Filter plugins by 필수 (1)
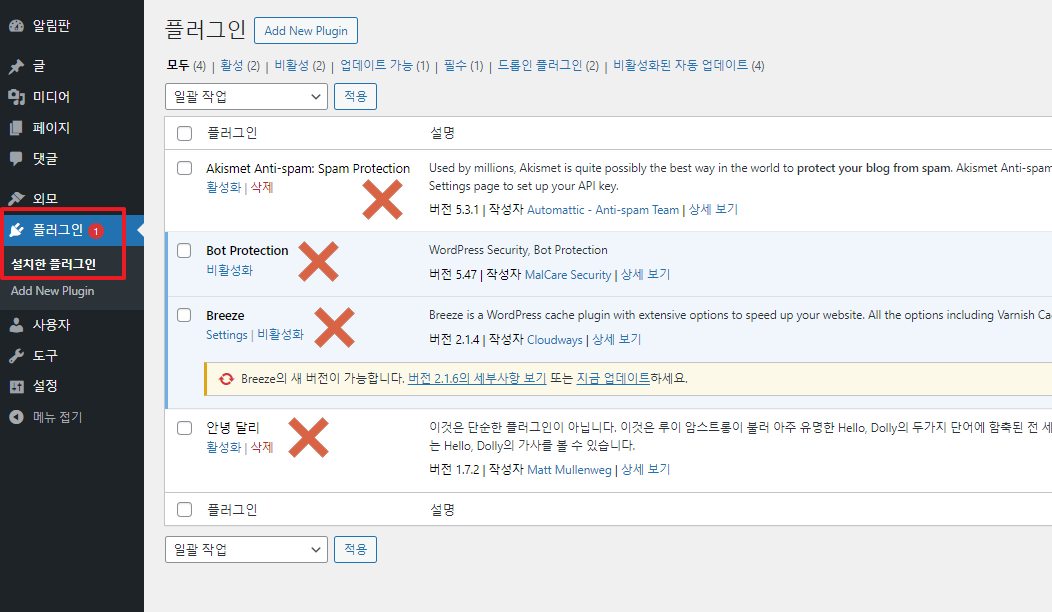 coord(464,65)
